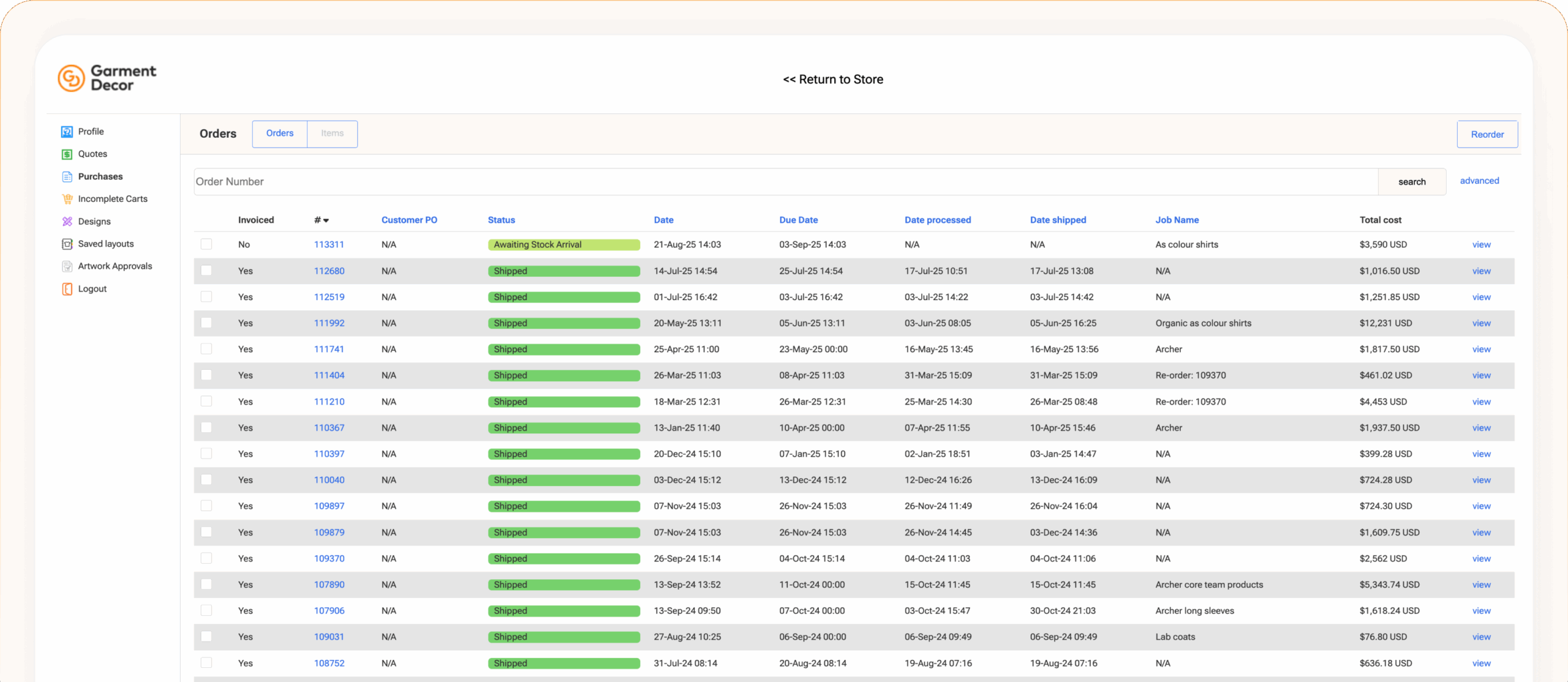Image resolution: width=1568 pixels, height=682 pixels.
Task: Select the checkbox for order 111992
Action: click(206, 323)
